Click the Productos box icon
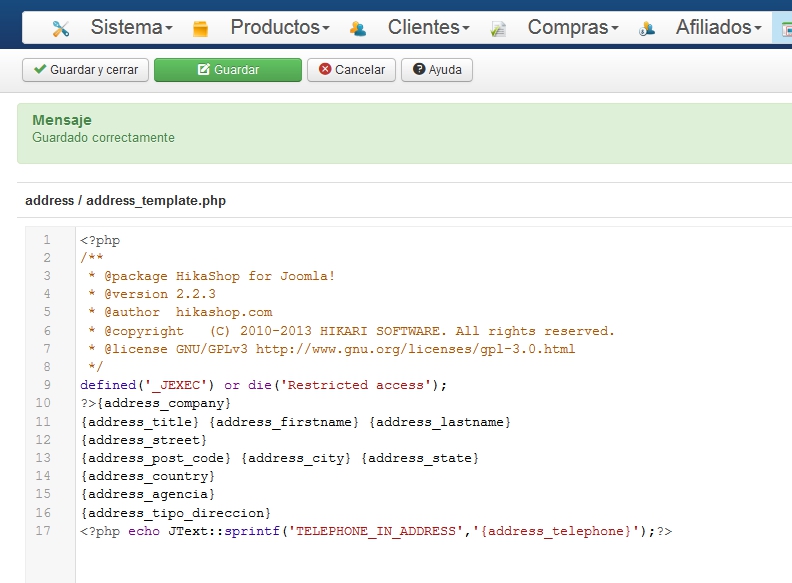 [x=200, y=29]
